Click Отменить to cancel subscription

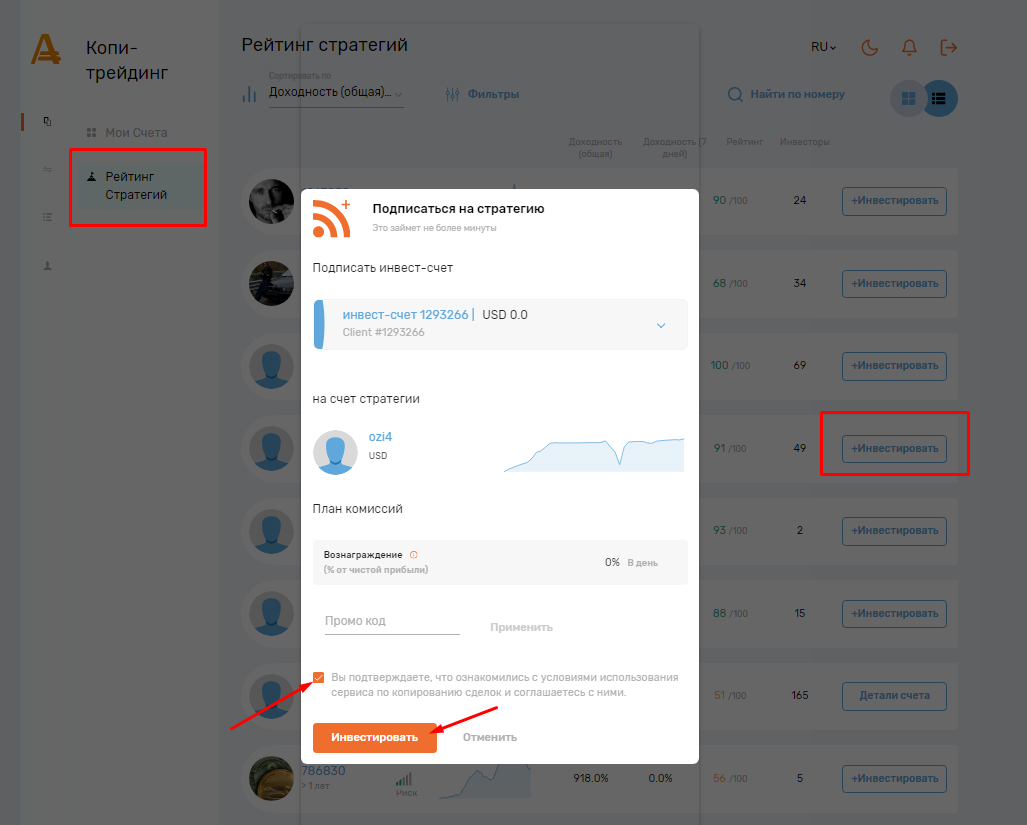(489, 737)
